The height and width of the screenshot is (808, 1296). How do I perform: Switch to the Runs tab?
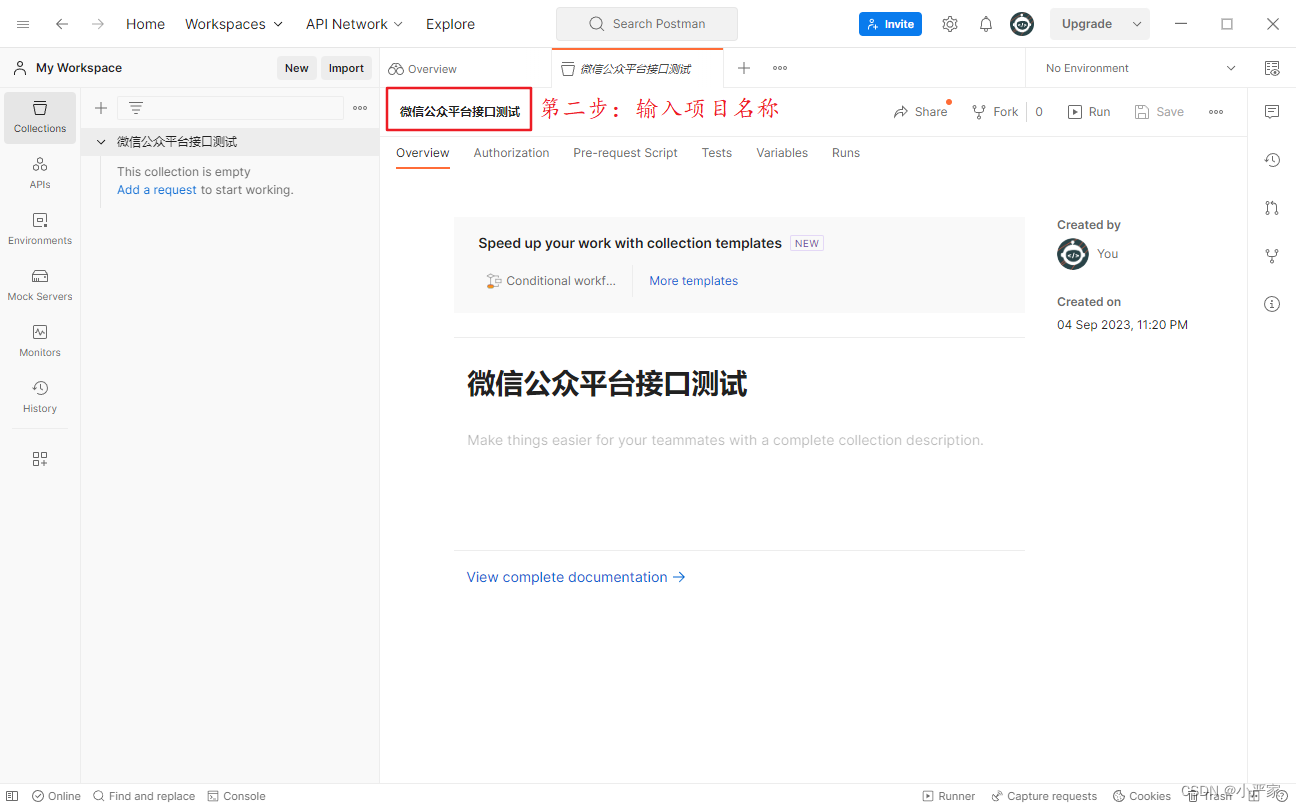(846, 153)
